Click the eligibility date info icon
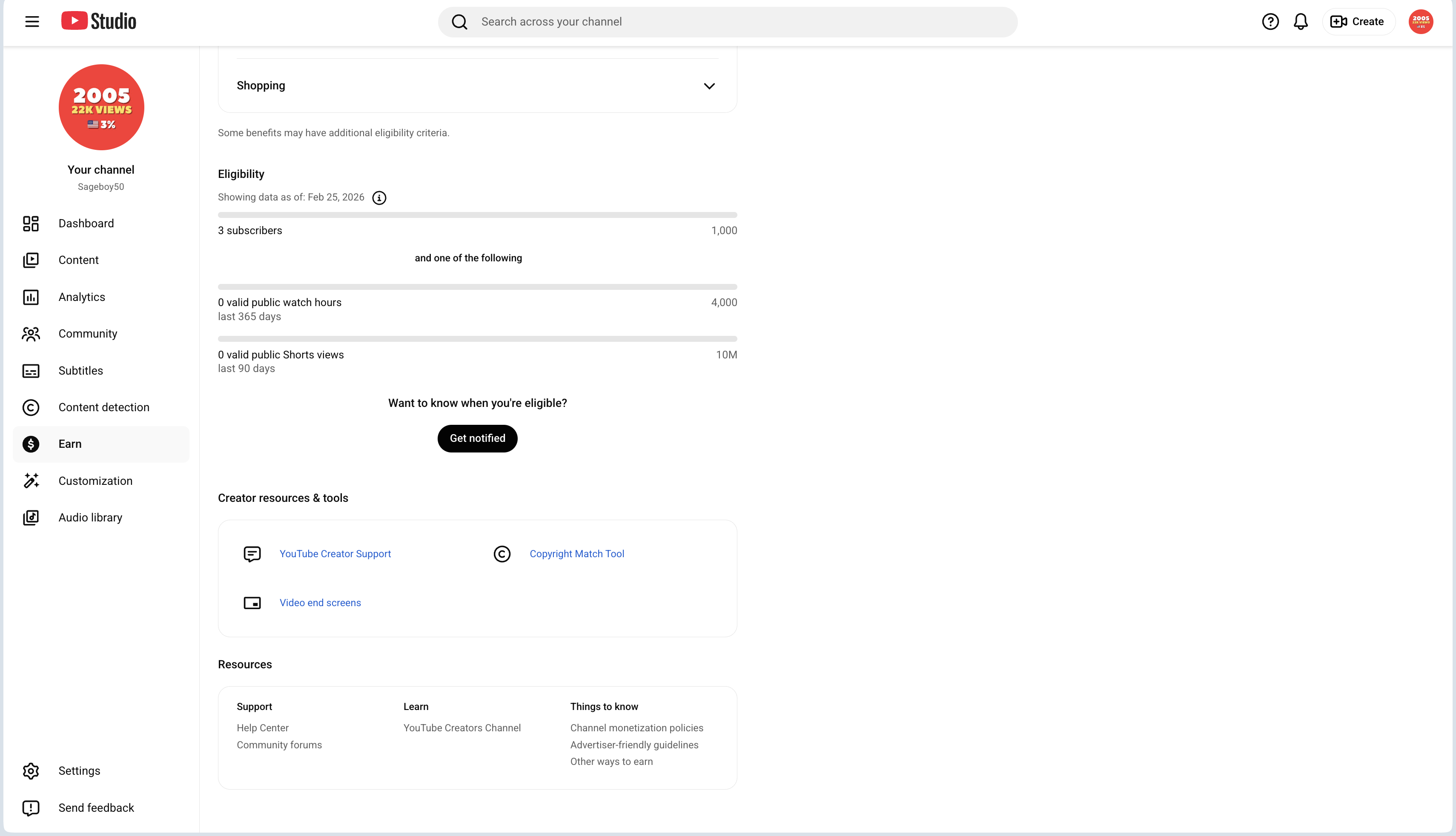This screenshot has width=1456, height=836. (379, 198)
